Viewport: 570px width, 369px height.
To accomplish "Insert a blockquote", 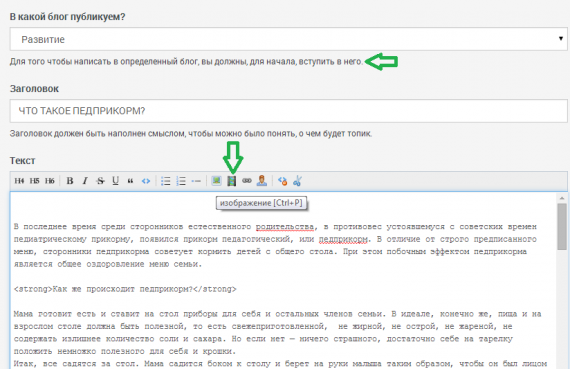I will click(x=130, y=181).
